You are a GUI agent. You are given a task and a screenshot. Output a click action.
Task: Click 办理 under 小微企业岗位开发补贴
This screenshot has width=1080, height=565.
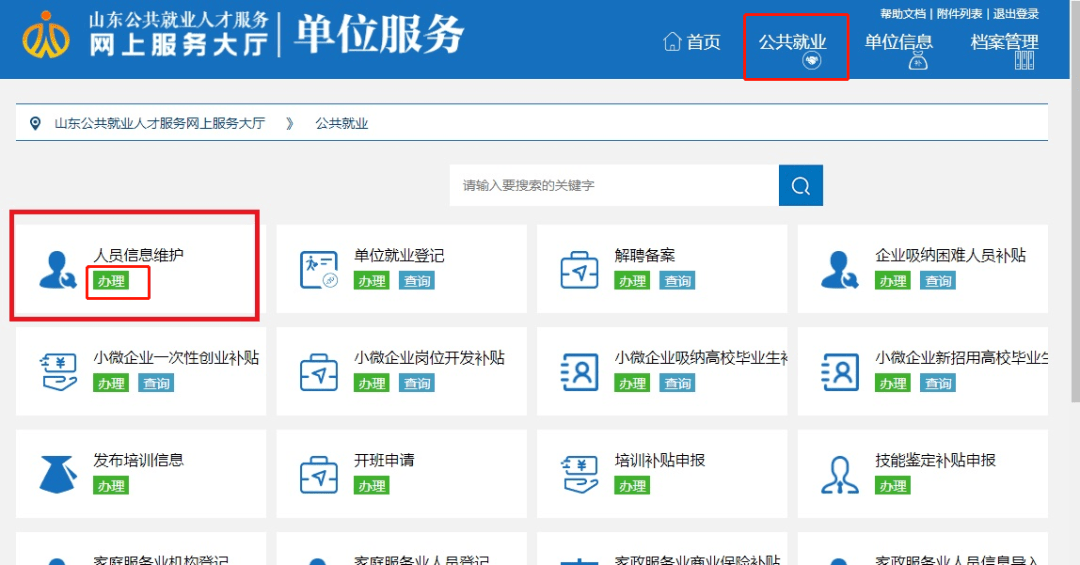[372, 383]
